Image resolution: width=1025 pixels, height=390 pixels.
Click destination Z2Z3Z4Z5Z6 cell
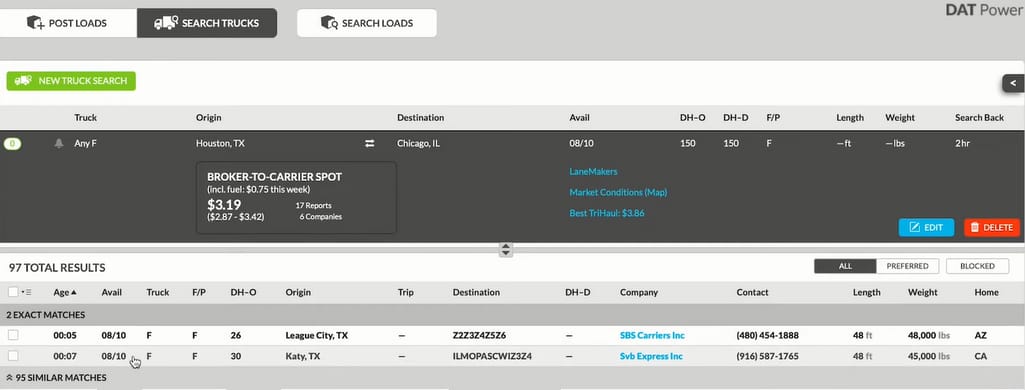(x=479, y=335)
